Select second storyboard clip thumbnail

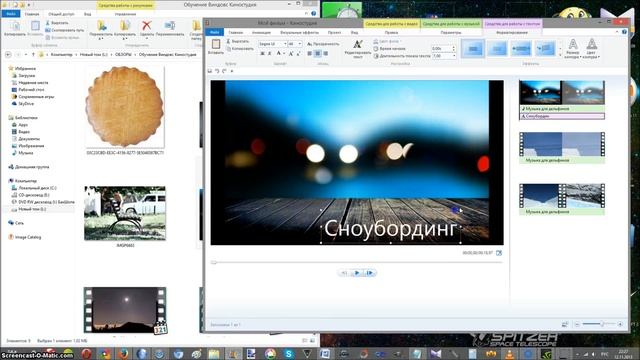coord(562,144)
